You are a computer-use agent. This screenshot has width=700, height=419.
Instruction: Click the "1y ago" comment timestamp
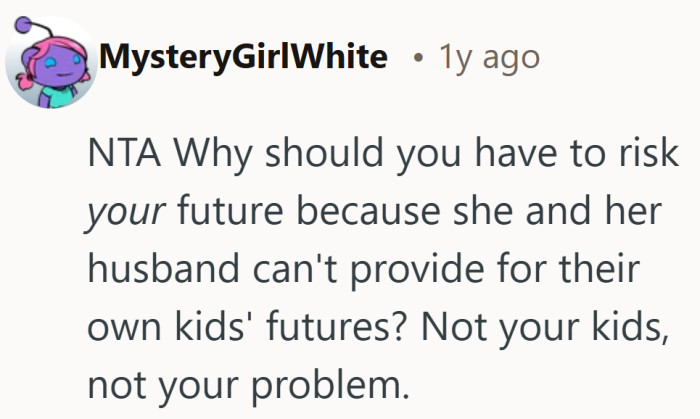coord(490,58)
